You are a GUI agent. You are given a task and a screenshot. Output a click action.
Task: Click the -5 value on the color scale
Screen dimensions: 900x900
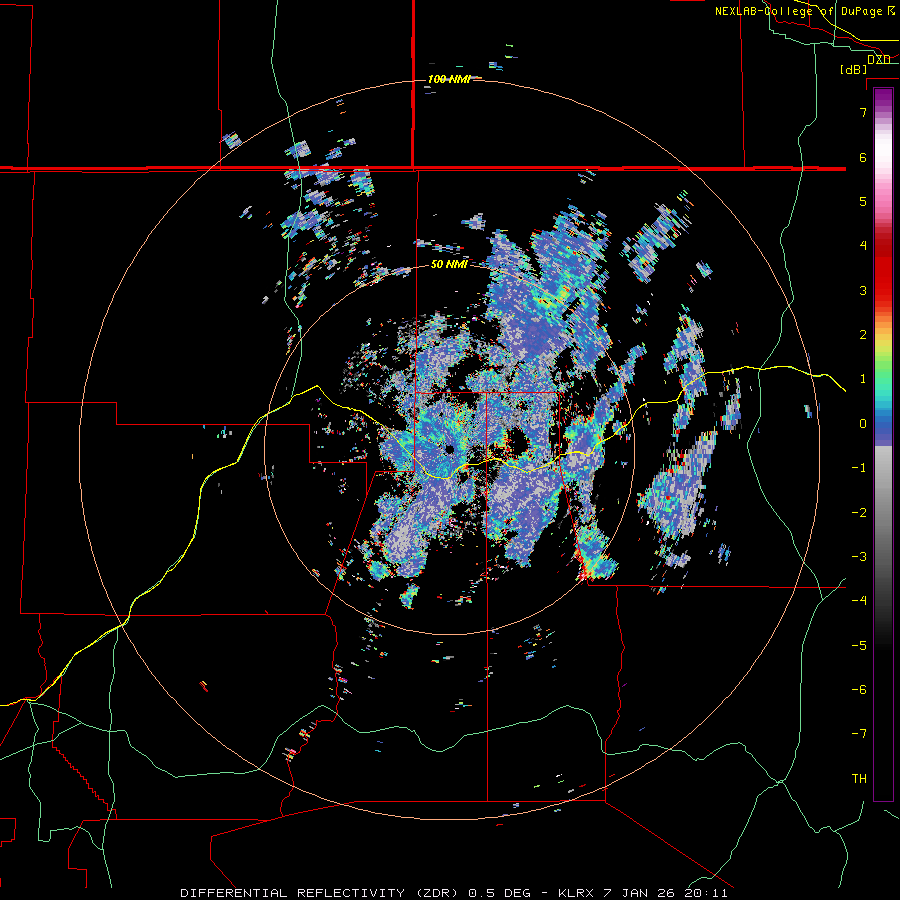tap(859, 646)
